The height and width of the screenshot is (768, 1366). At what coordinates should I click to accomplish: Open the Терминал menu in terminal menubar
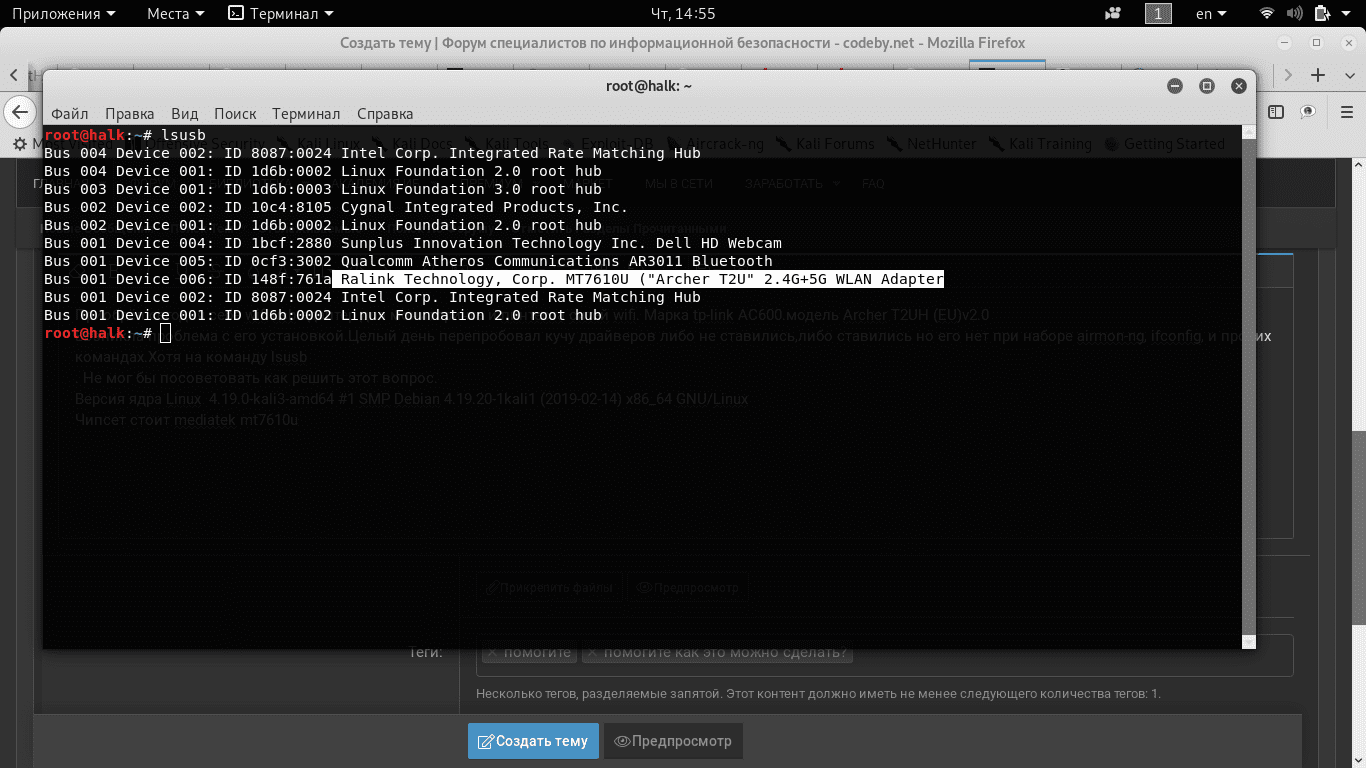click(306, 114)
